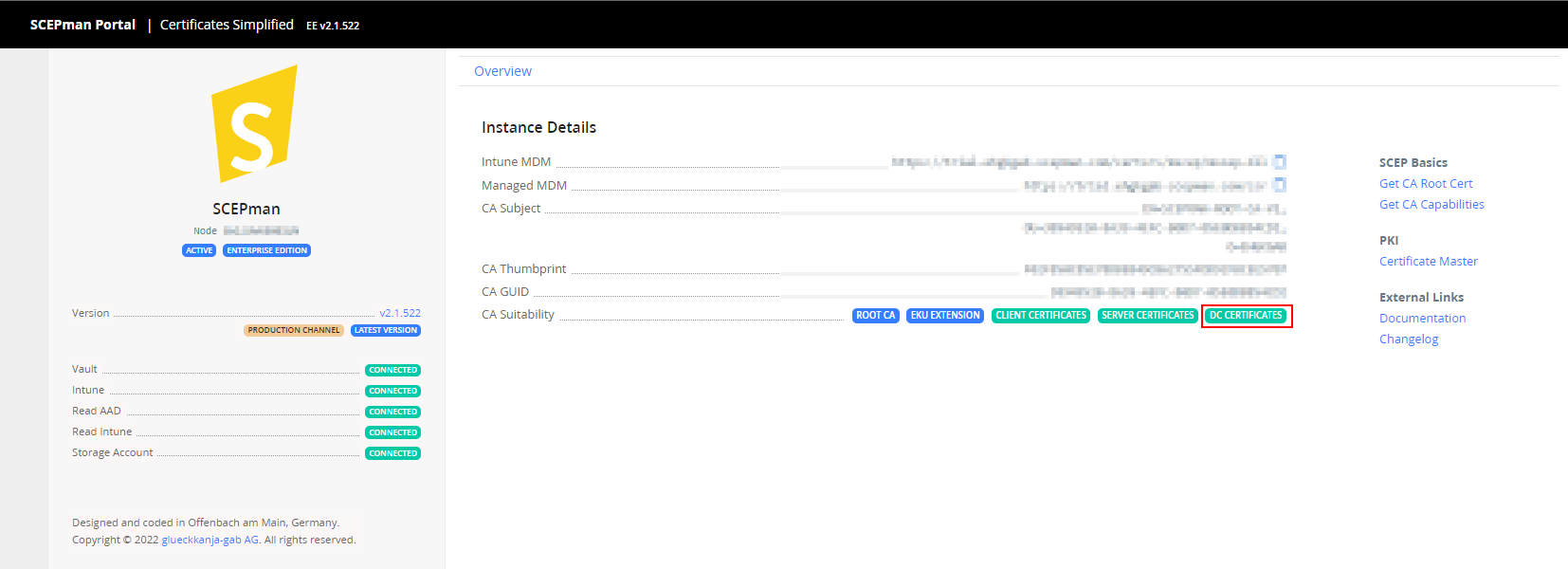Screen dimensions: 1568x569
Task: Open the Changelog link
Action: (x=1409, y=340)
